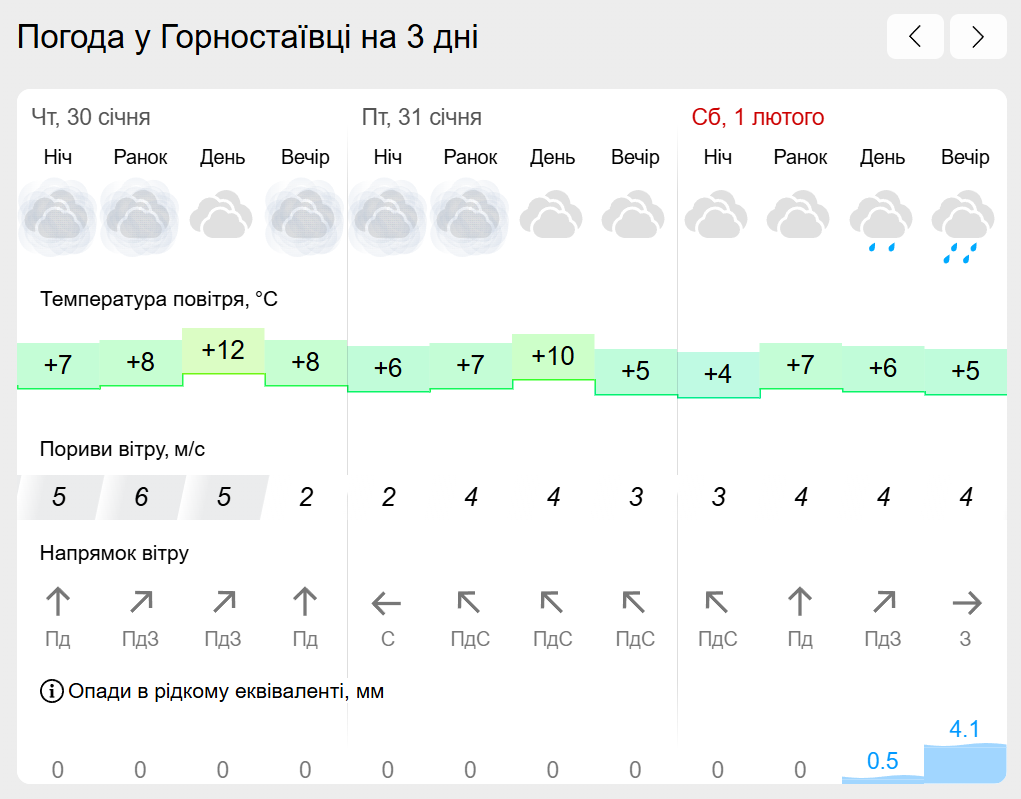Screen dimensions: 1021x799
Task: Click the next days right arrow button
Action: point(978,36)
